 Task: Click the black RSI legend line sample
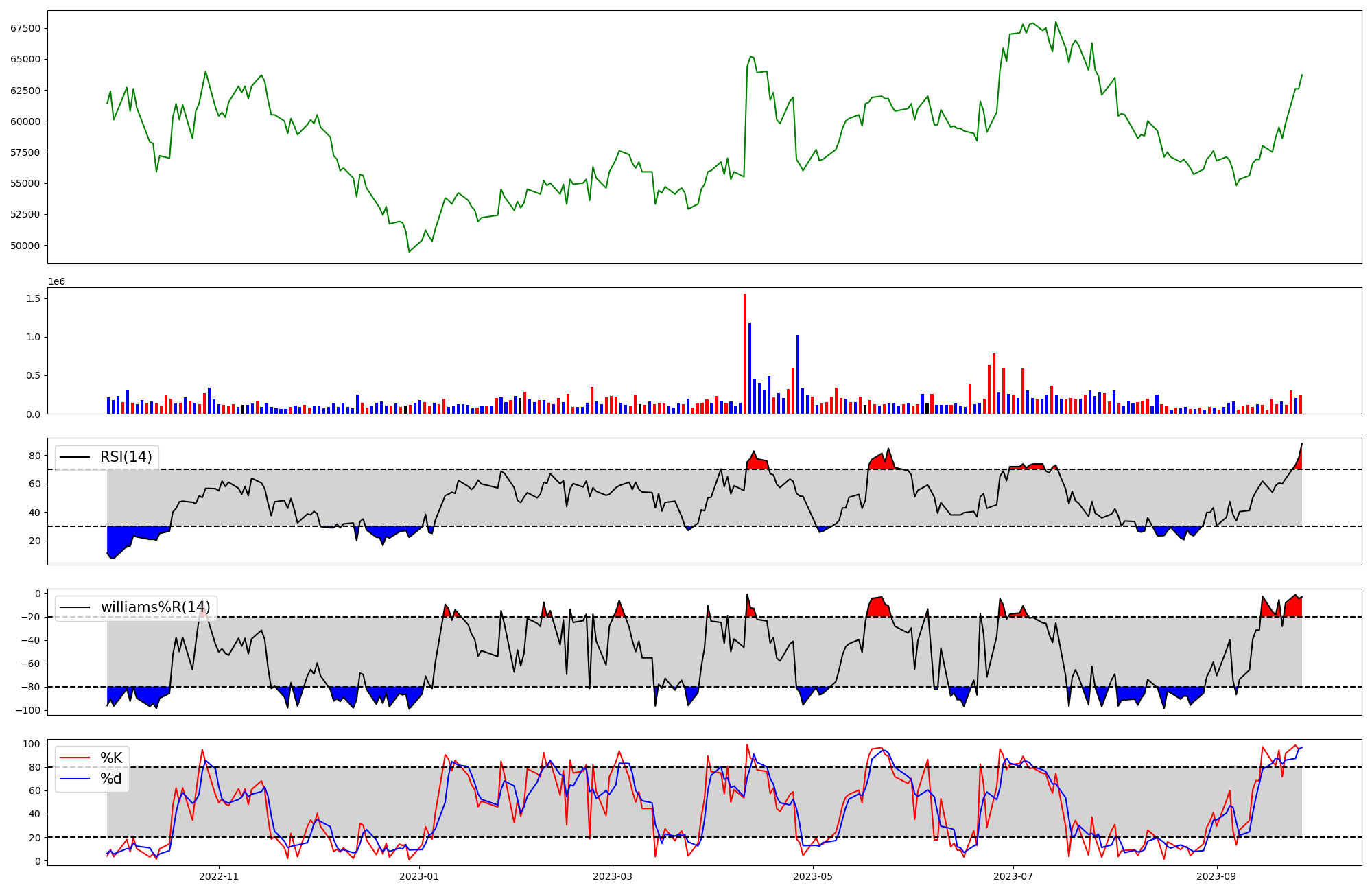pyautogui.click(x=75, y=457)
